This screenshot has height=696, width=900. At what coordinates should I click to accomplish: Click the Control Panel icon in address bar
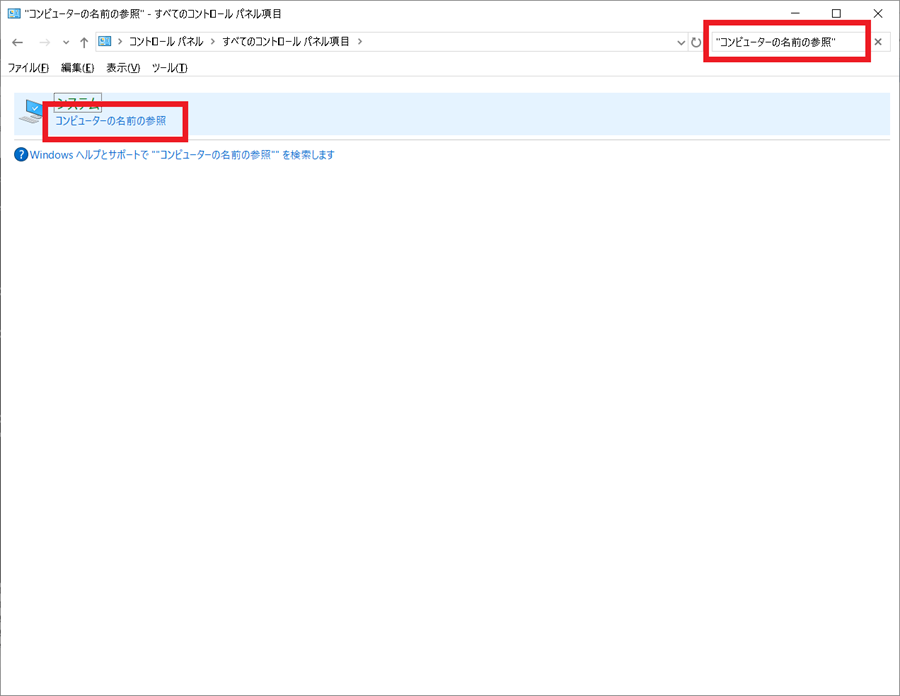104,41
